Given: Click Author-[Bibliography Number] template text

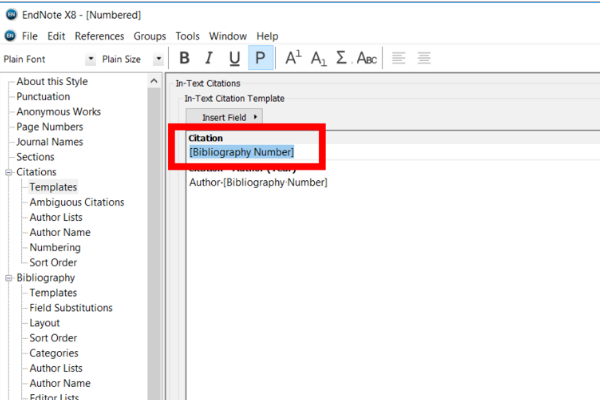Looking at the screenshot, I should [258, 182].
